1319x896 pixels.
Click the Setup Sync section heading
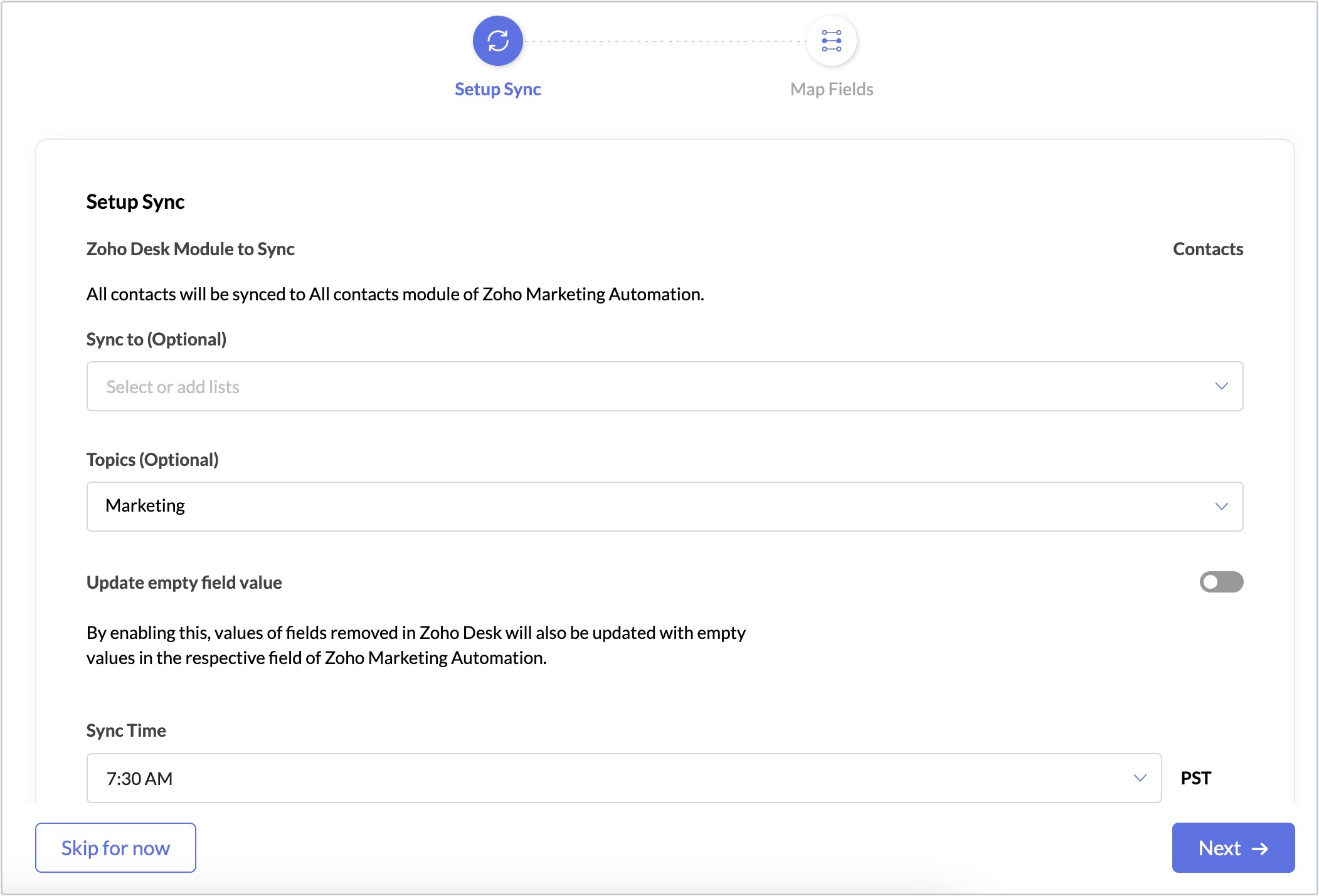135,202
